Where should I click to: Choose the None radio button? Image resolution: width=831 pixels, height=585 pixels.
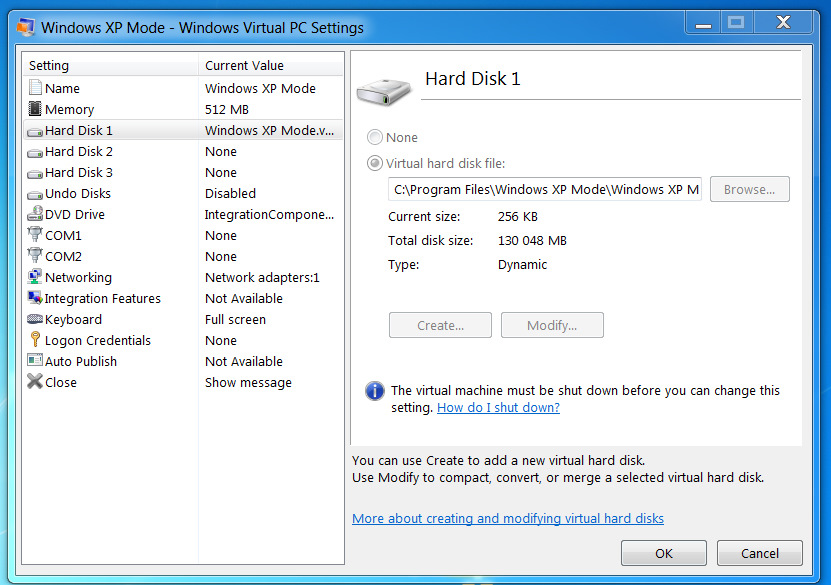tap(375, 137)
